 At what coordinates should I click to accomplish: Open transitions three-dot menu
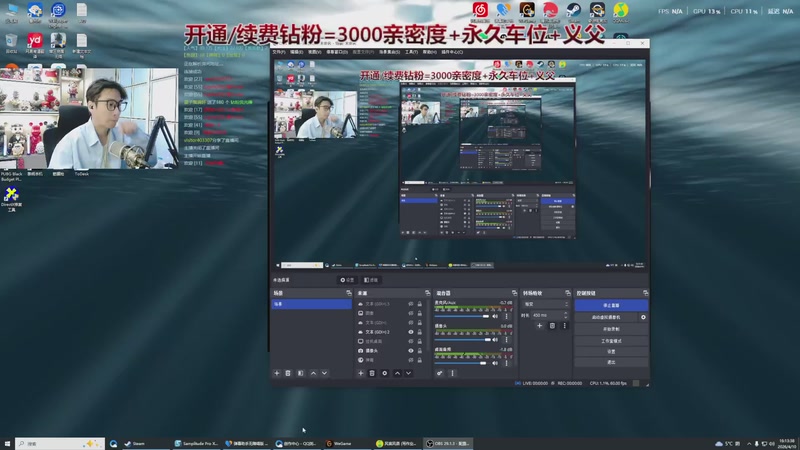click(x=564, y=326)
